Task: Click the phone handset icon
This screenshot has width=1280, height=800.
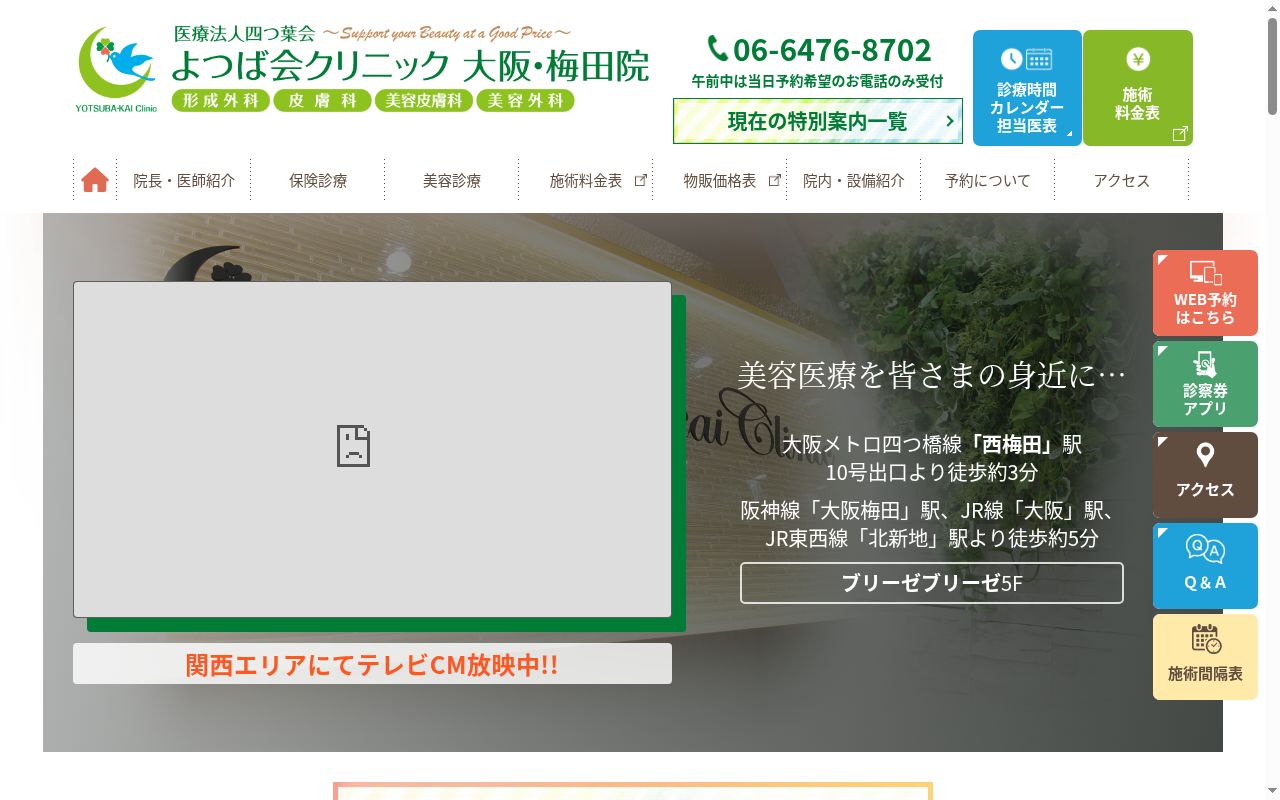Action: (718, 48)
